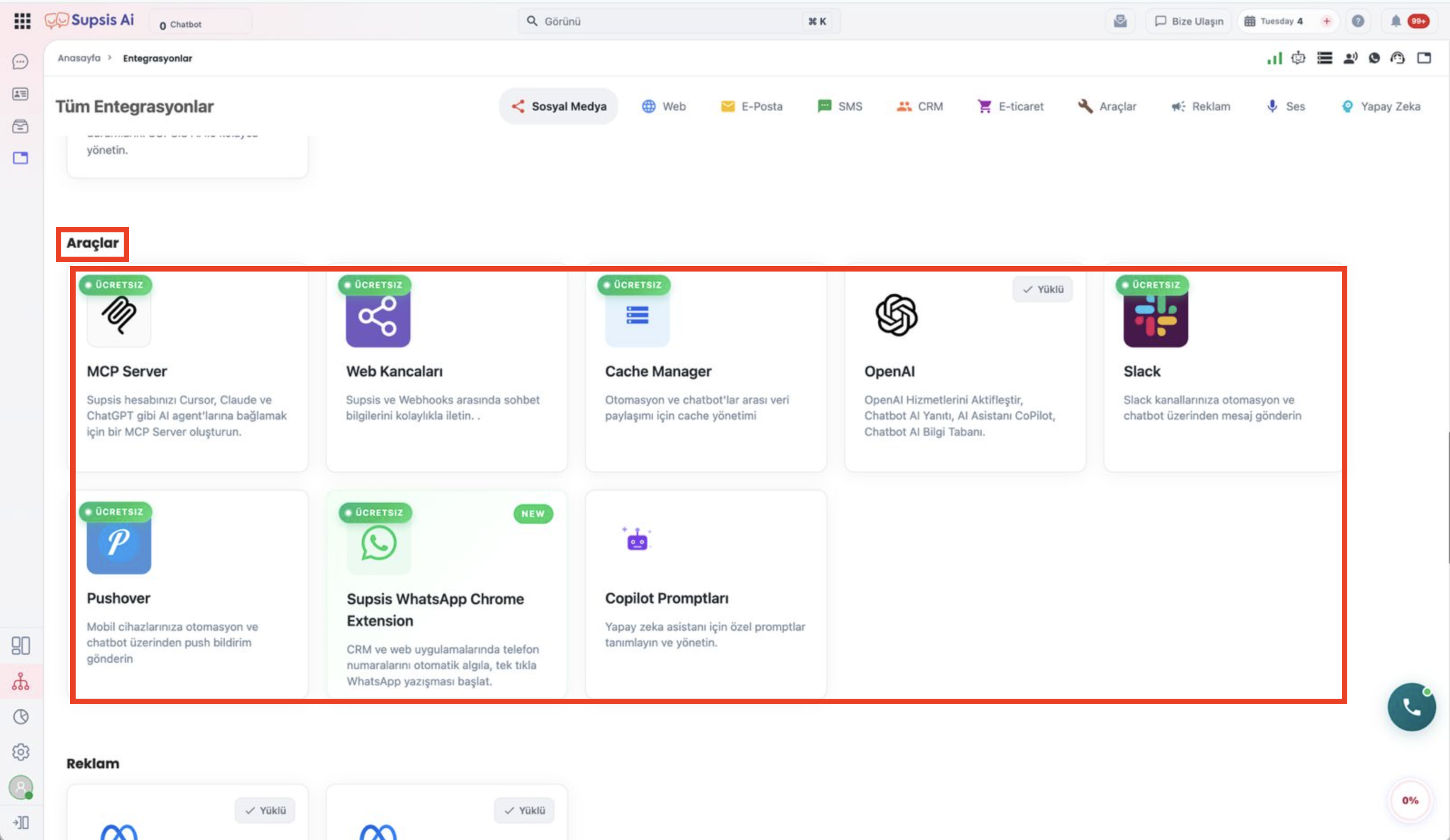Click the Pushover logo icon

coord(119,542)
